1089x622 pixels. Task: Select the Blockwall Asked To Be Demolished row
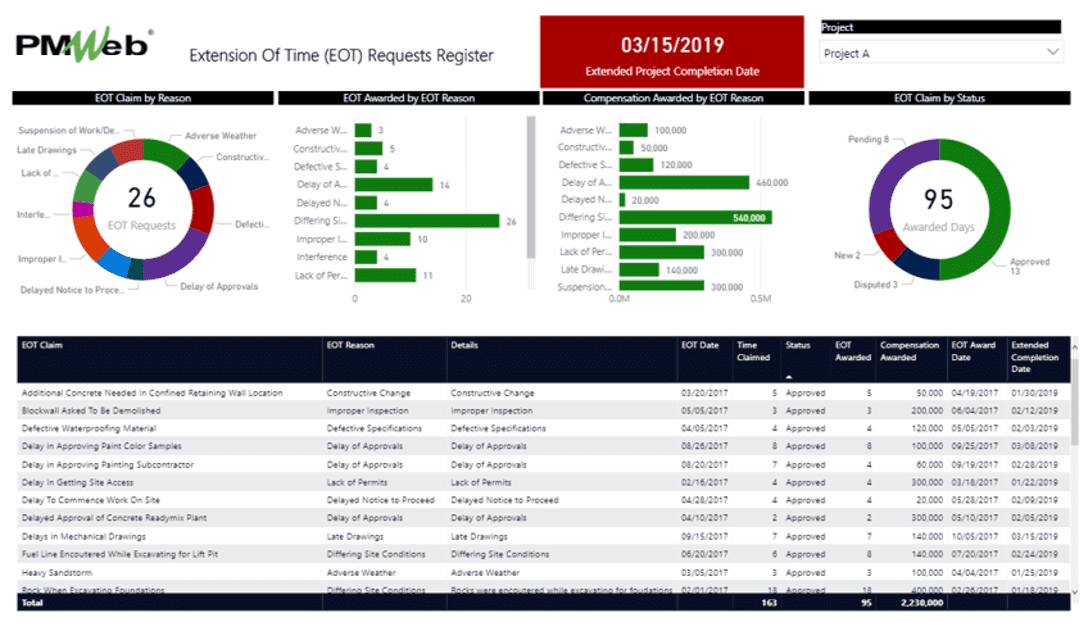(x=90, y=411)
